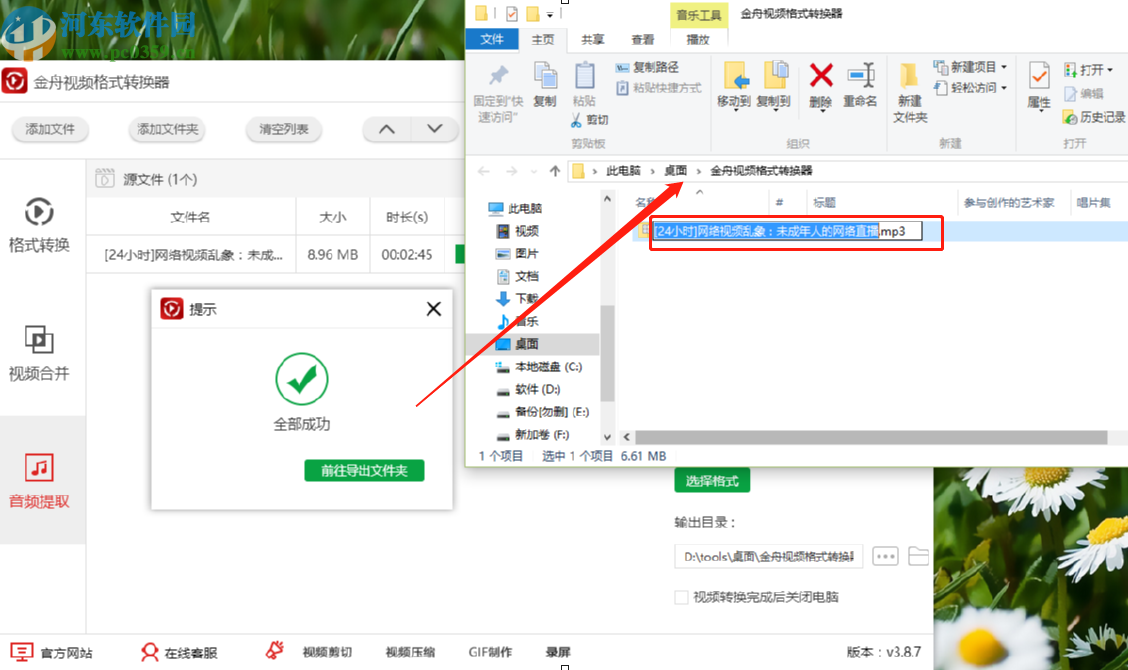Select the source file row in list
The image size is (1128, 670).
pos(276,254)
